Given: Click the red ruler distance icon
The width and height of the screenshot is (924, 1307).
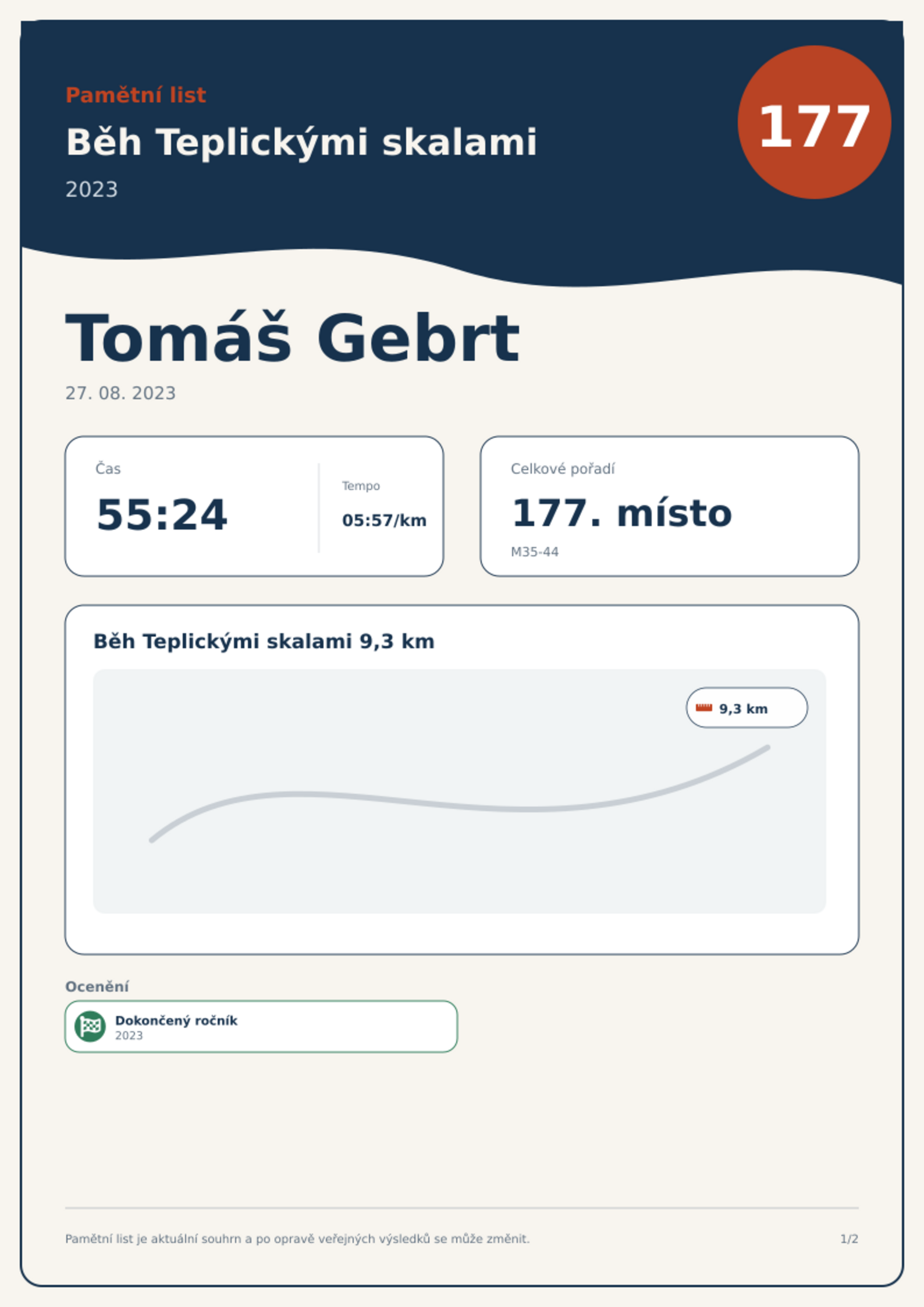Looking at the screenshot, I should (704, 708).
